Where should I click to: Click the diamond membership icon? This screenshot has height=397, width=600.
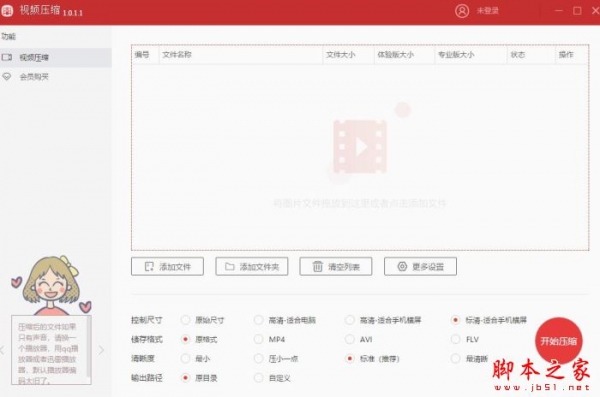point(7,77)
